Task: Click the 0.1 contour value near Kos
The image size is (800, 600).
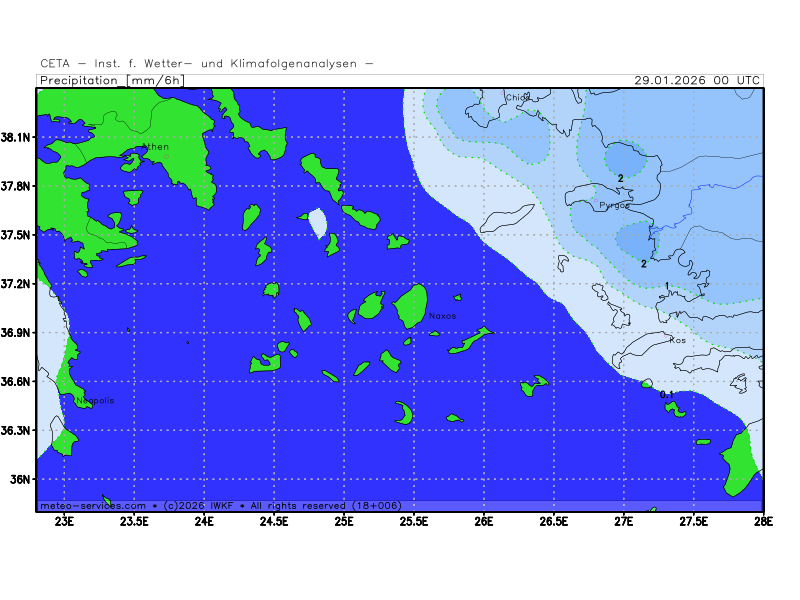Action: tap(666, 395)
